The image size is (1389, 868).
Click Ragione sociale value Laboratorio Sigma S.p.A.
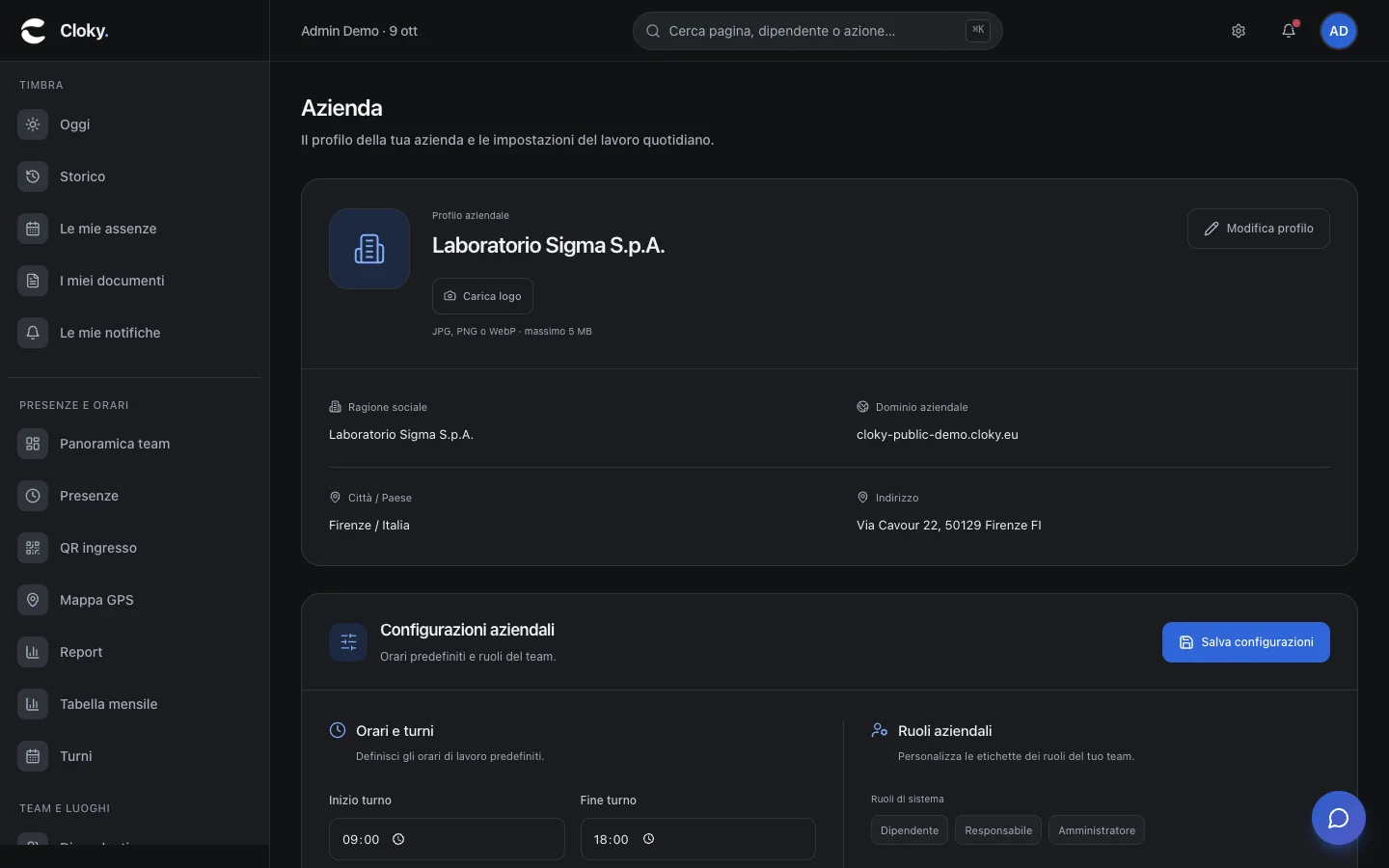coord(401,434)
